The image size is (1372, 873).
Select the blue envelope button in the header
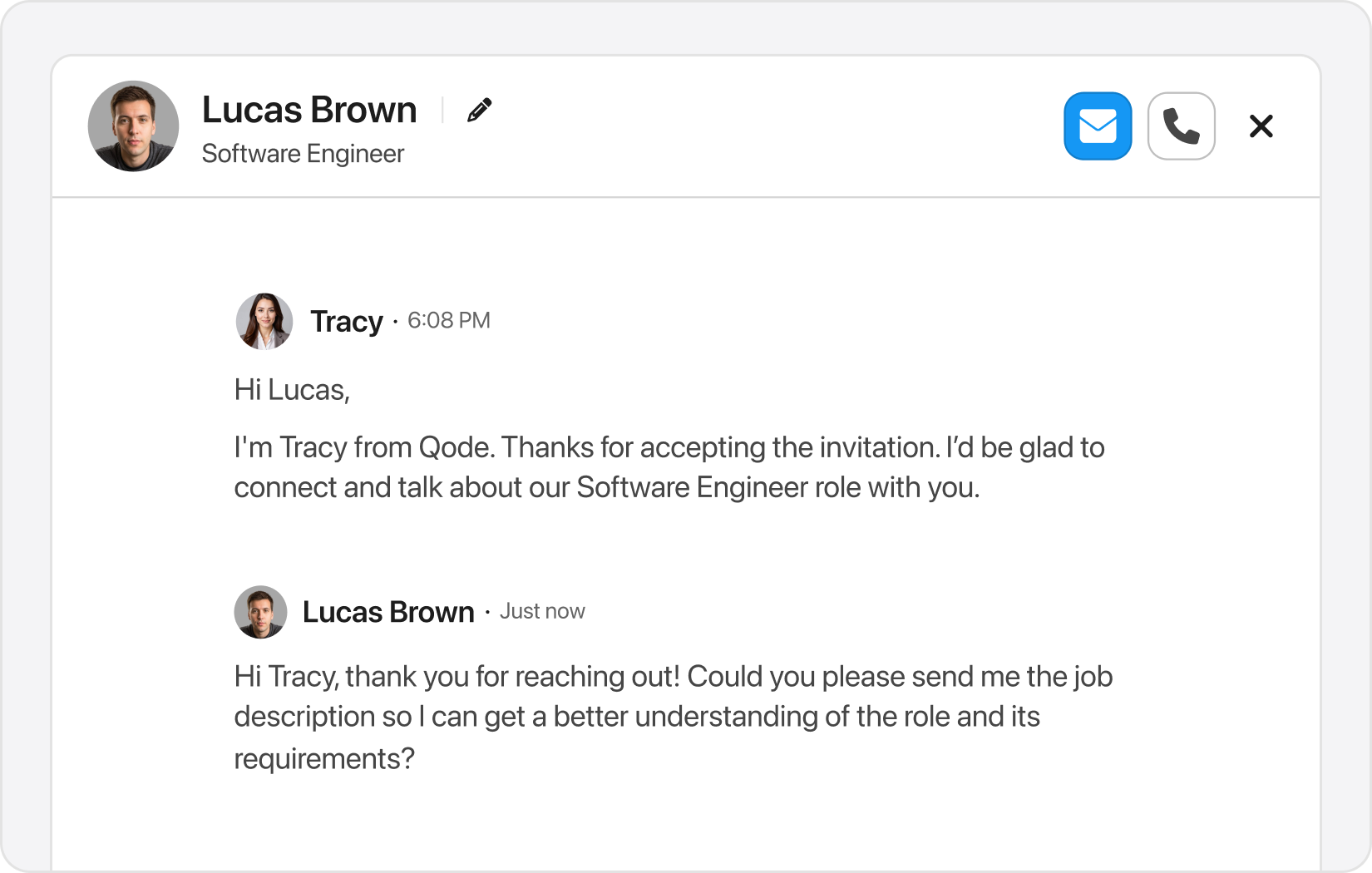pos(1098,126)
